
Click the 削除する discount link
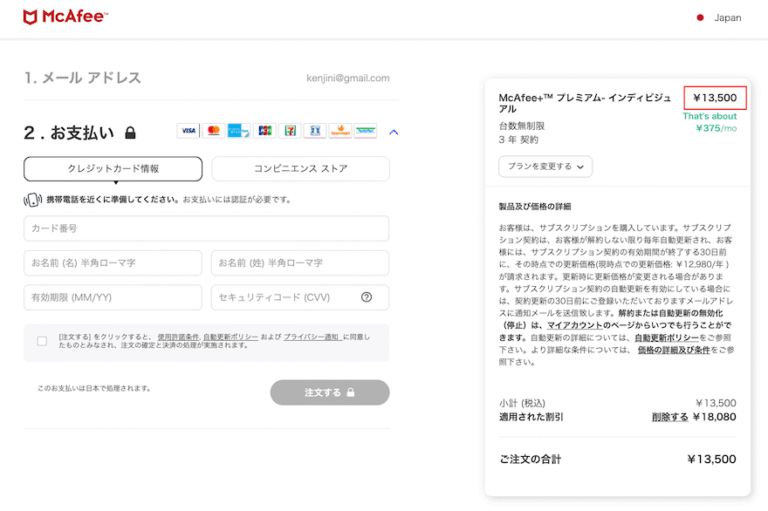pos(670,417)
